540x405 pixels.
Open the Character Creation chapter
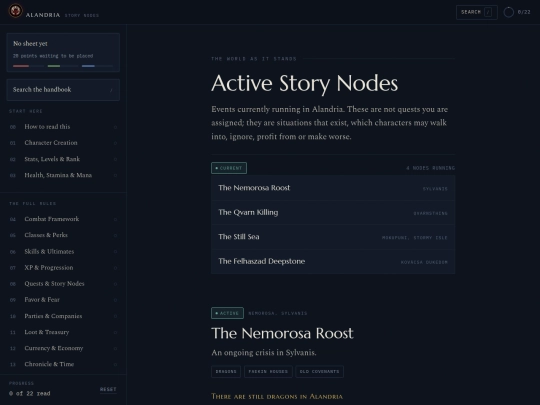pos(63,143)
